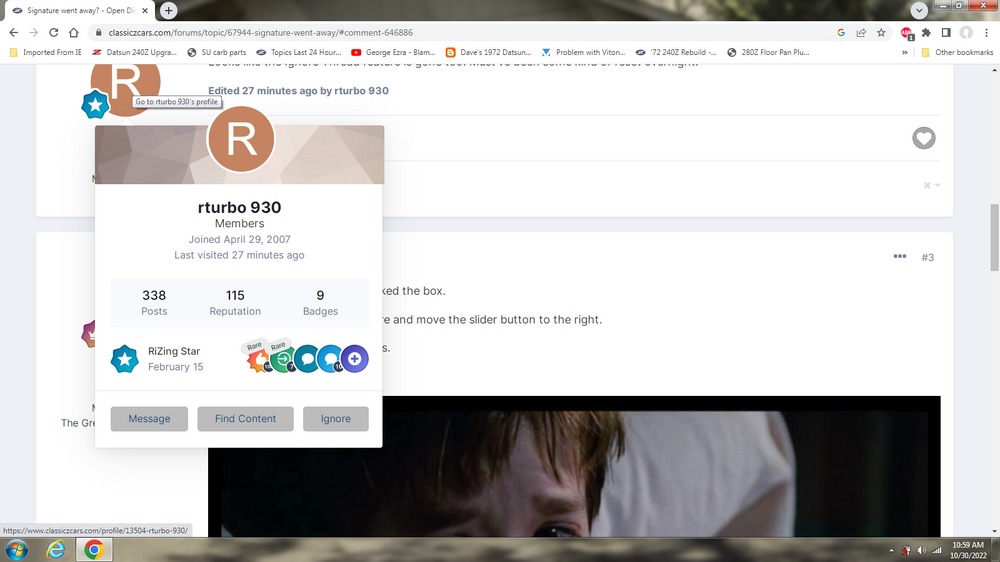This screenshot has width=1000, height=562.
Task: Open the three-dots options on post #3
Action: (899, 256)
